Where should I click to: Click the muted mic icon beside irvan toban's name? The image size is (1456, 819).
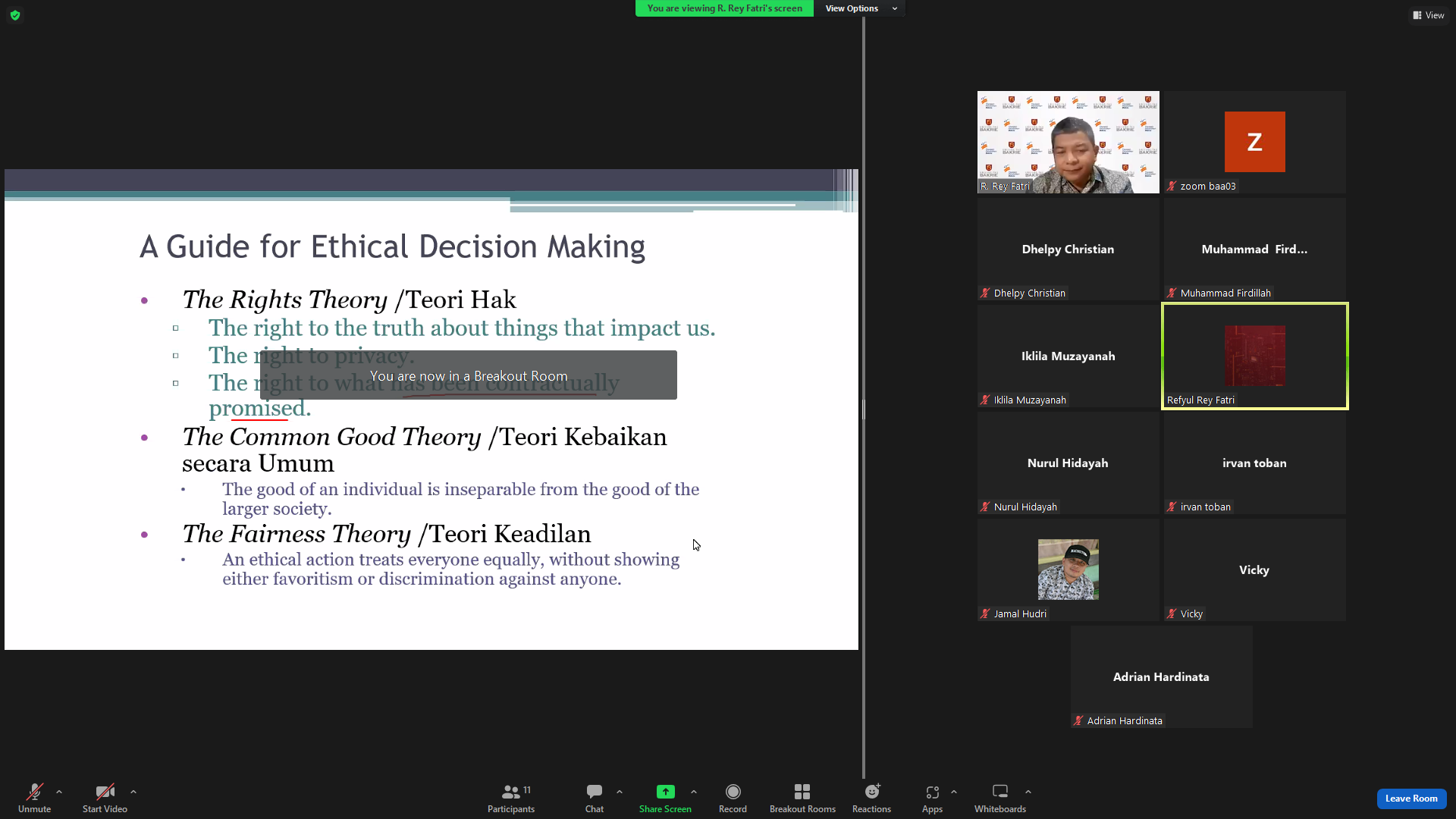1172,507
